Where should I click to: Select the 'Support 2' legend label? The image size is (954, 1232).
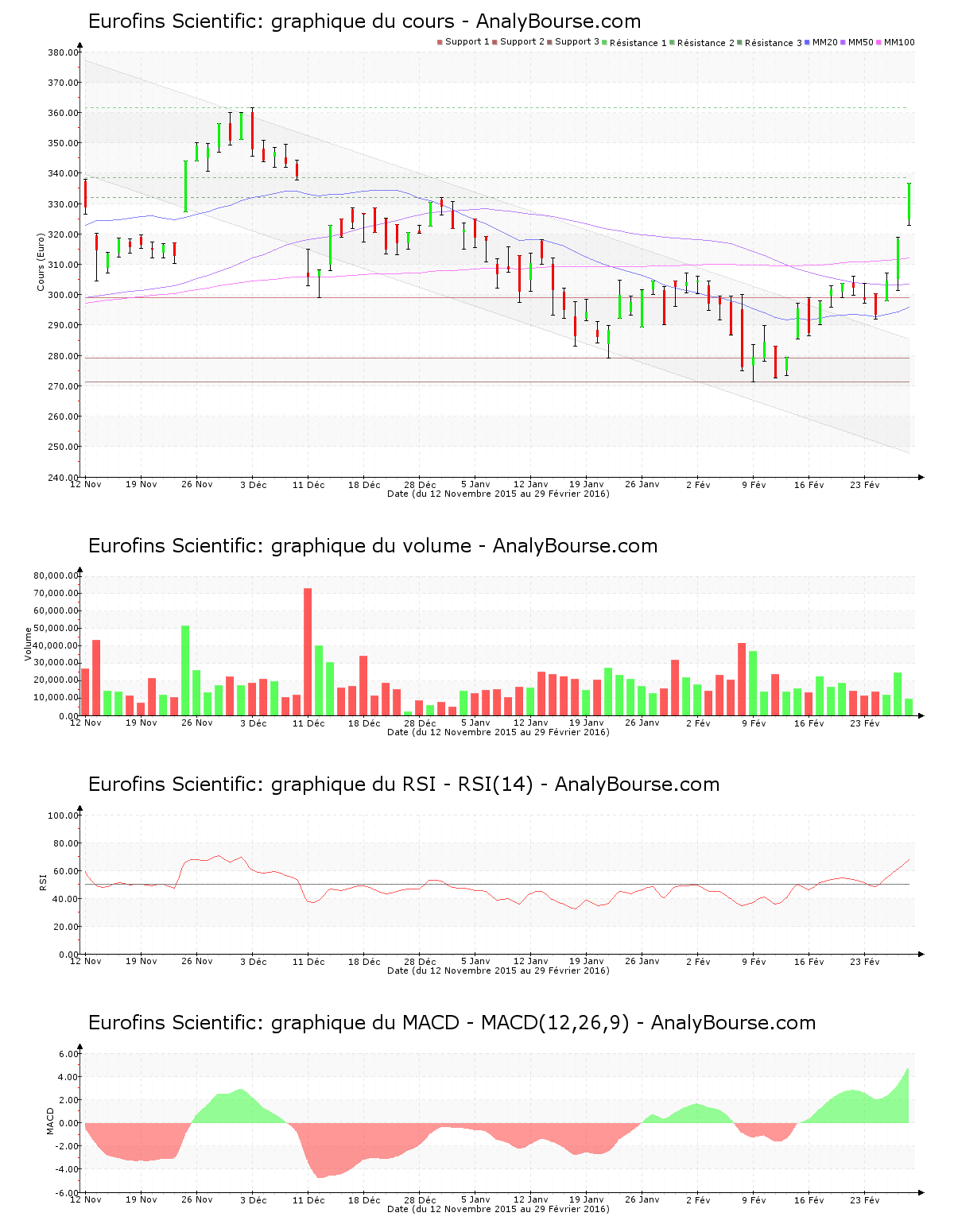(x=522, y=42)
